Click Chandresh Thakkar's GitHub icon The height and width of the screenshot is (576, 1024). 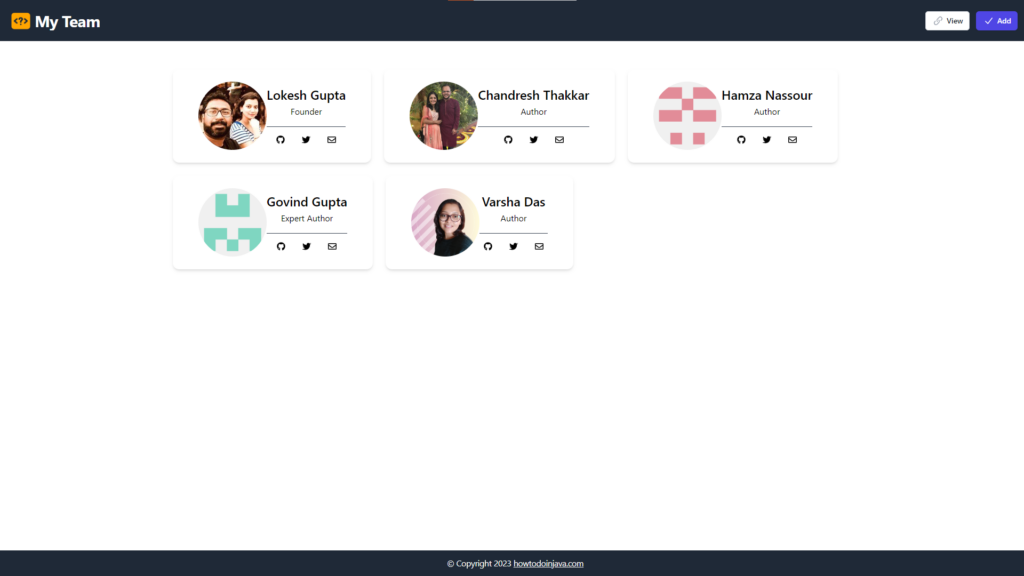click(x=508, y=140)
